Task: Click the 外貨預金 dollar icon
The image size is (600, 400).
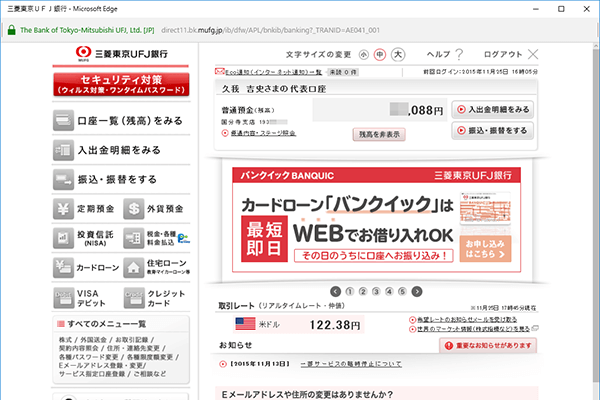Action: point(134,209)
